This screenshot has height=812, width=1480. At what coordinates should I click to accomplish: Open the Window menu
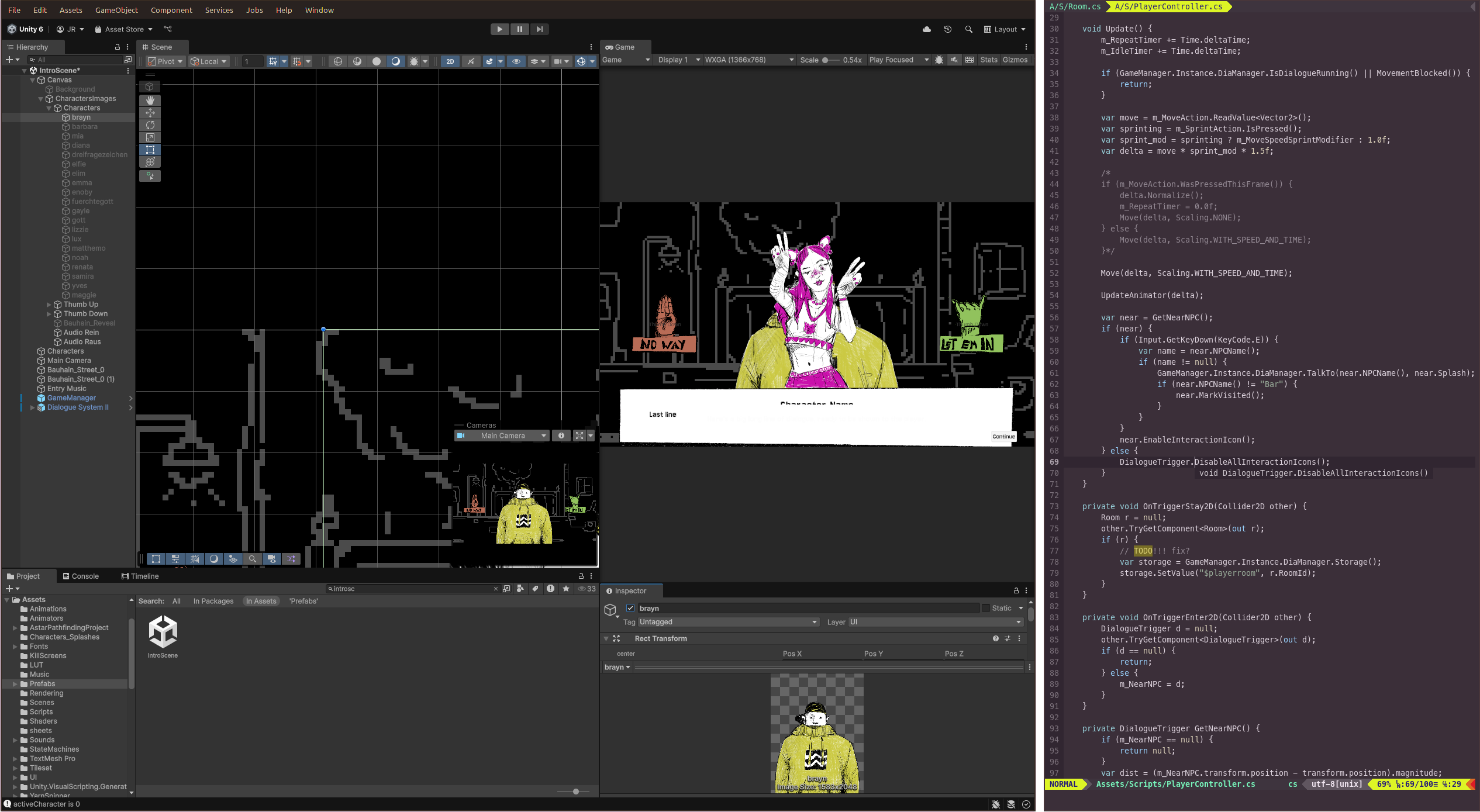pos(319,10)
